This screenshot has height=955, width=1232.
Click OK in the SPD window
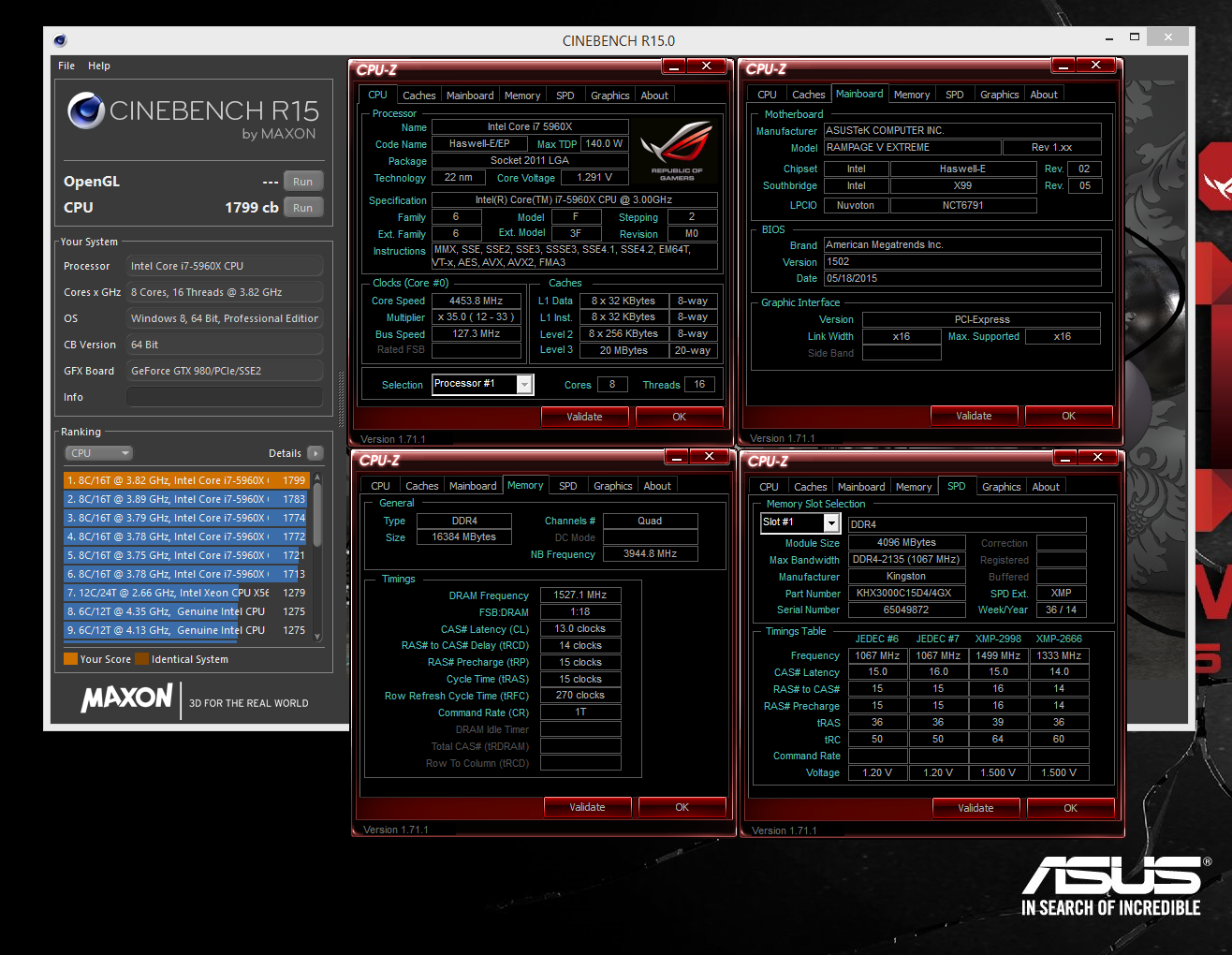(1071, 808)
